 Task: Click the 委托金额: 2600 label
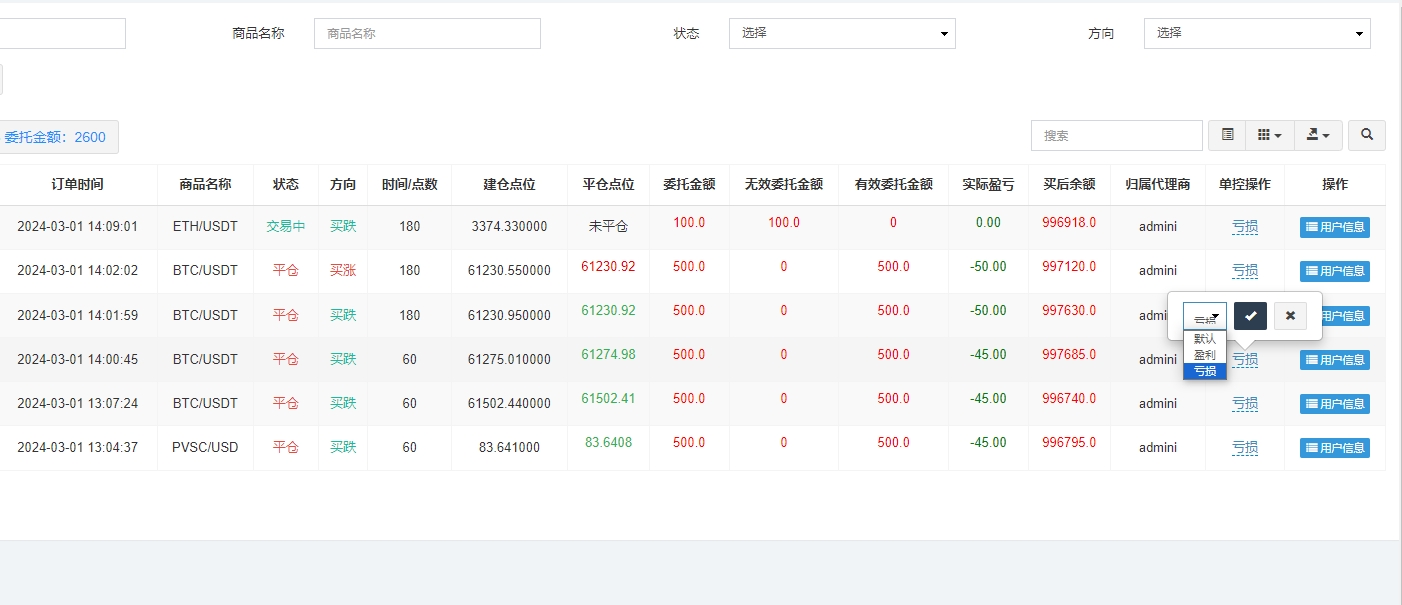click(x=55, y=137)
